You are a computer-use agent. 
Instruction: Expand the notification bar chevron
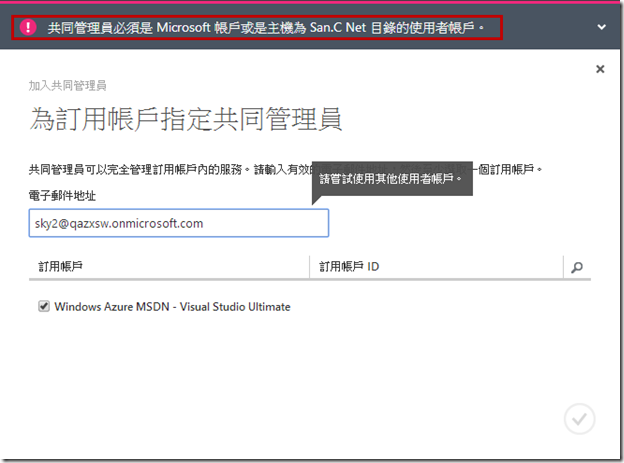pos(601,27)
